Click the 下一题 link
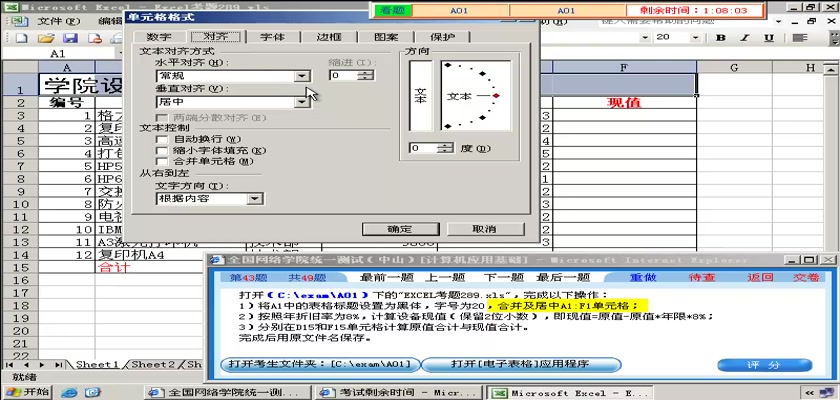Image resolution: width=840 pixels, height=400 pixels. point(503,277)
